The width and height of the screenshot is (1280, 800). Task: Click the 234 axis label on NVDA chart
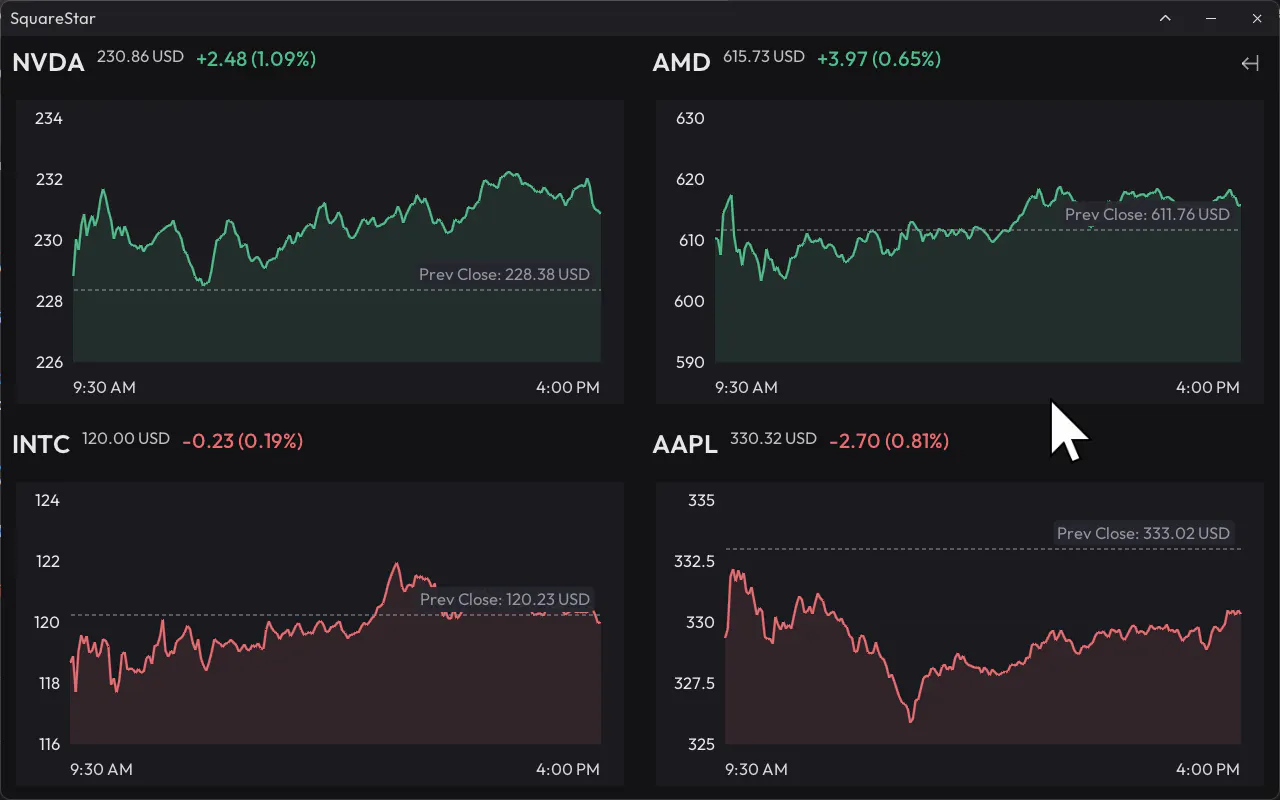(49, 118)
